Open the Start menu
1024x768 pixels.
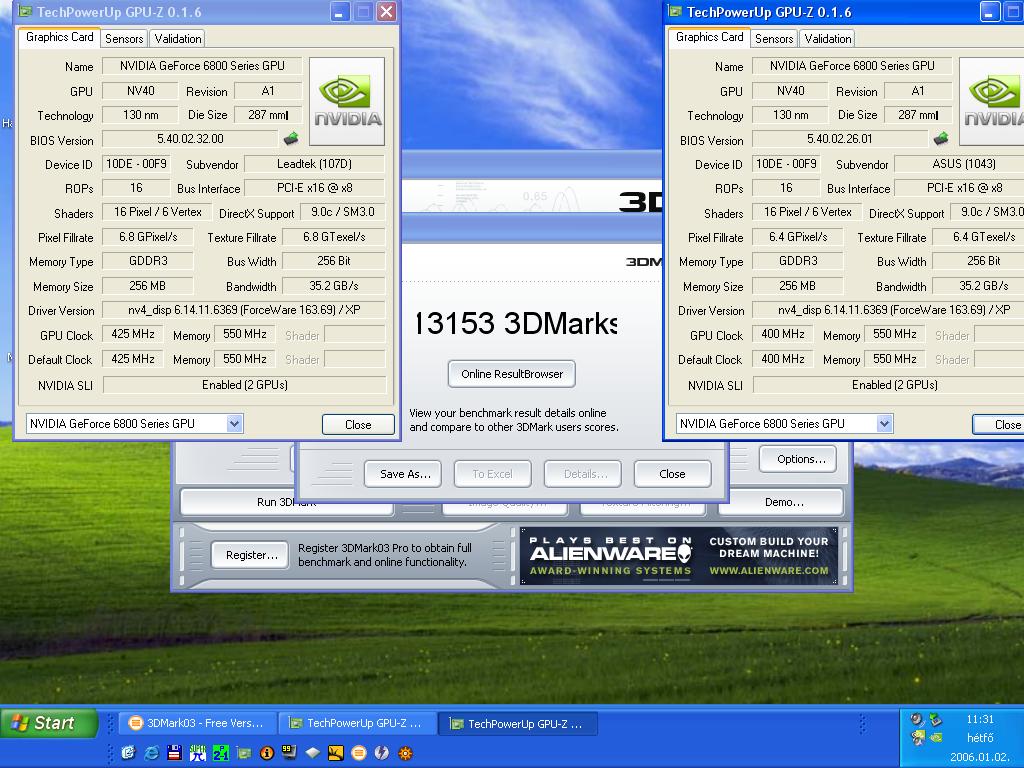[48, 723]
